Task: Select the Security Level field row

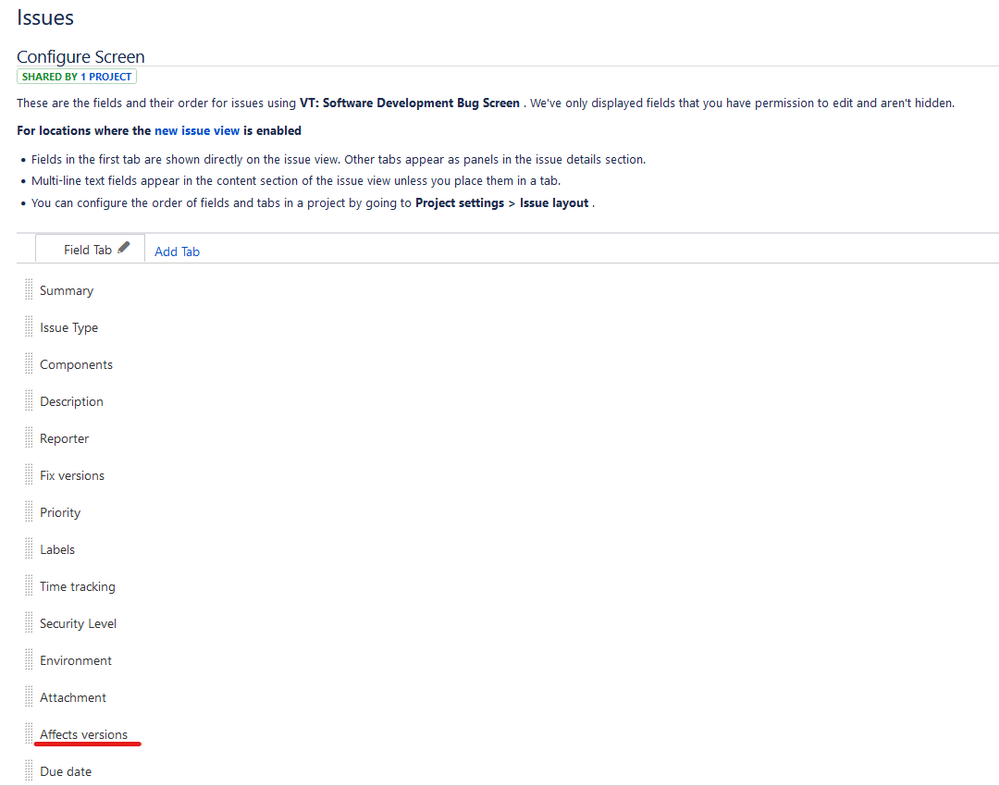Action: [78, 623]
